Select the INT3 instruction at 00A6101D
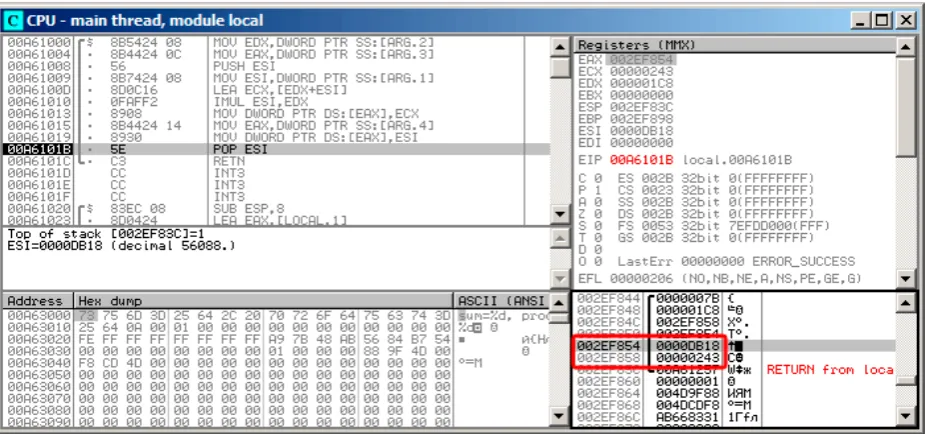Image resolution: width=925 pixels, height=434 pixels. (x=277, y=173)
